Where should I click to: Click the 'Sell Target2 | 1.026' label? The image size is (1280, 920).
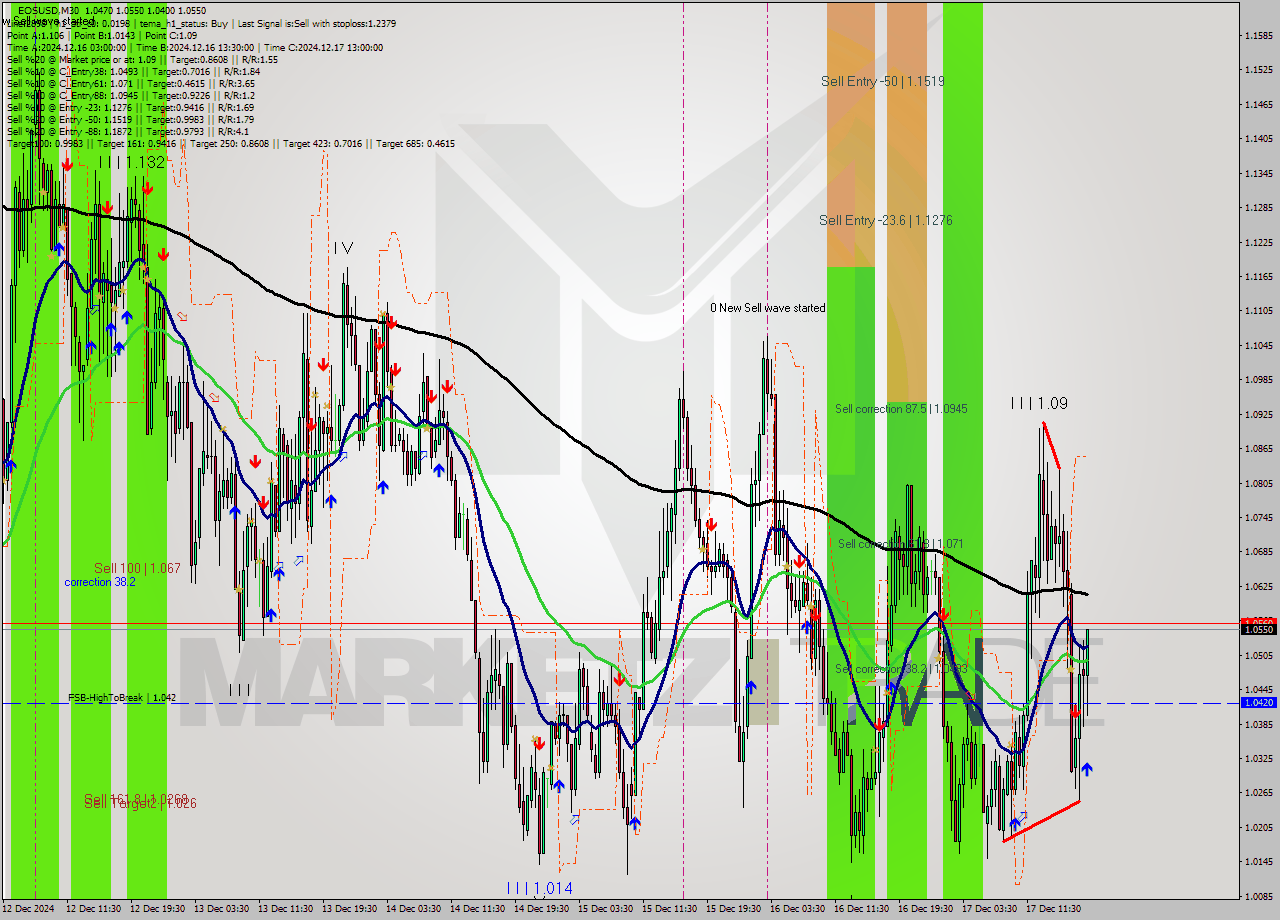(140, 803)
